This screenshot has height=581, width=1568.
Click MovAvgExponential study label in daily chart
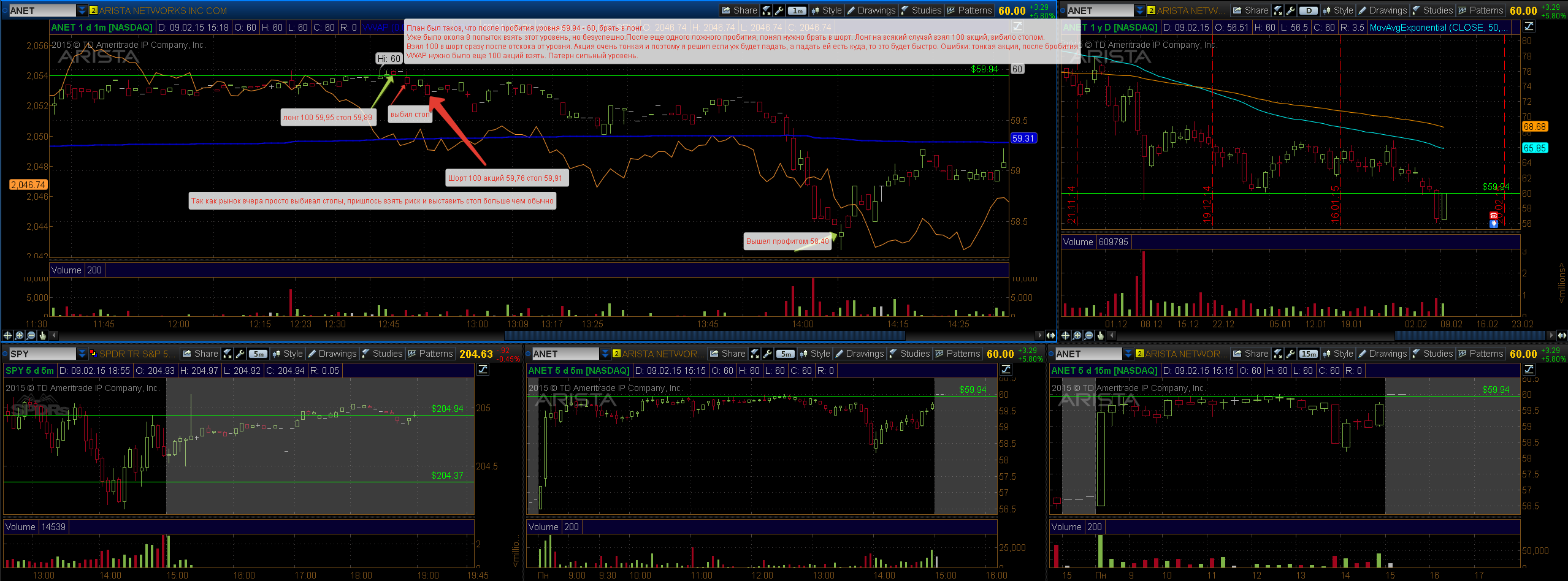1439,28
